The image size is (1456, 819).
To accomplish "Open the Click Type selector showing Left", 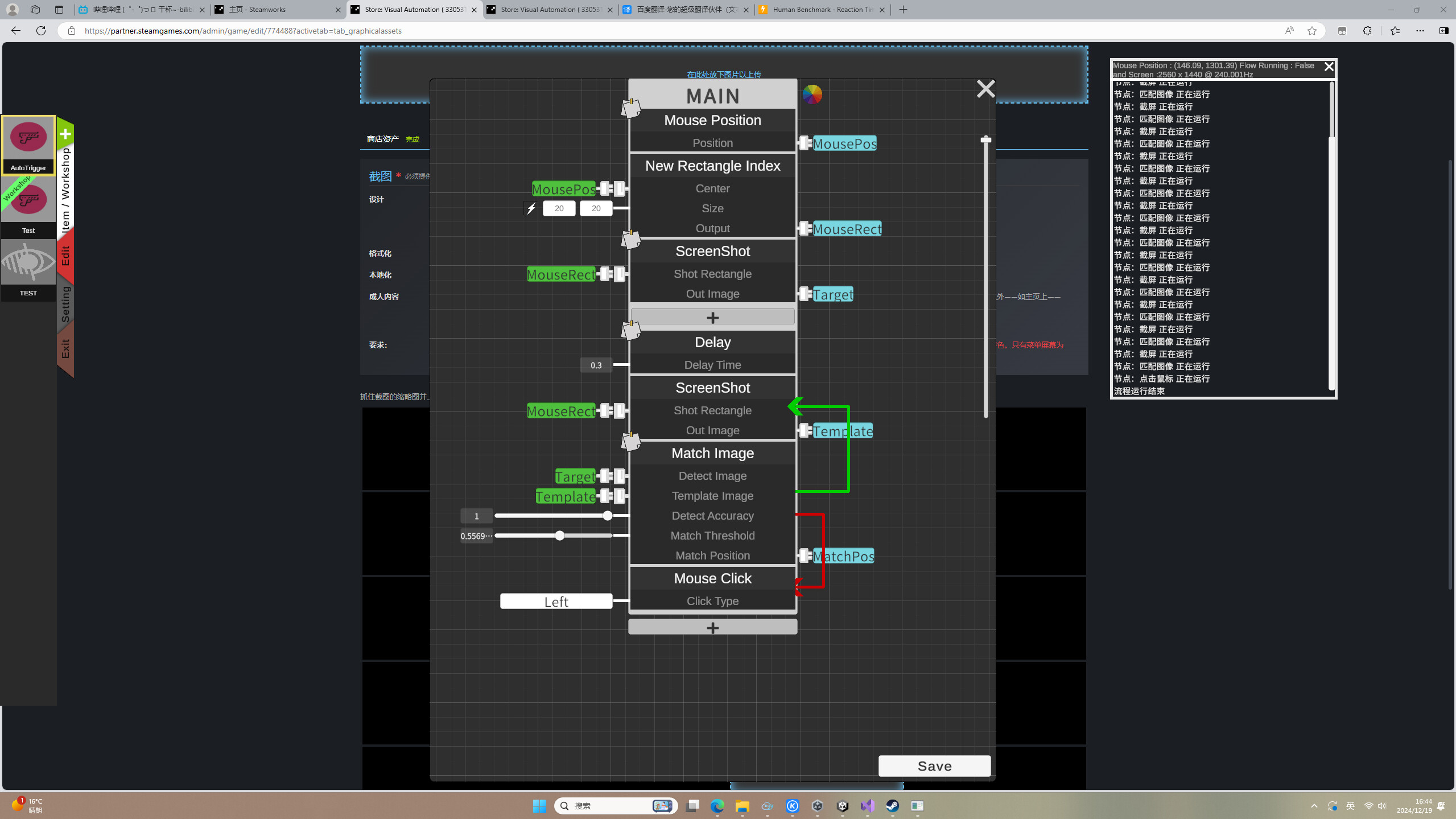I will (555, 601).
